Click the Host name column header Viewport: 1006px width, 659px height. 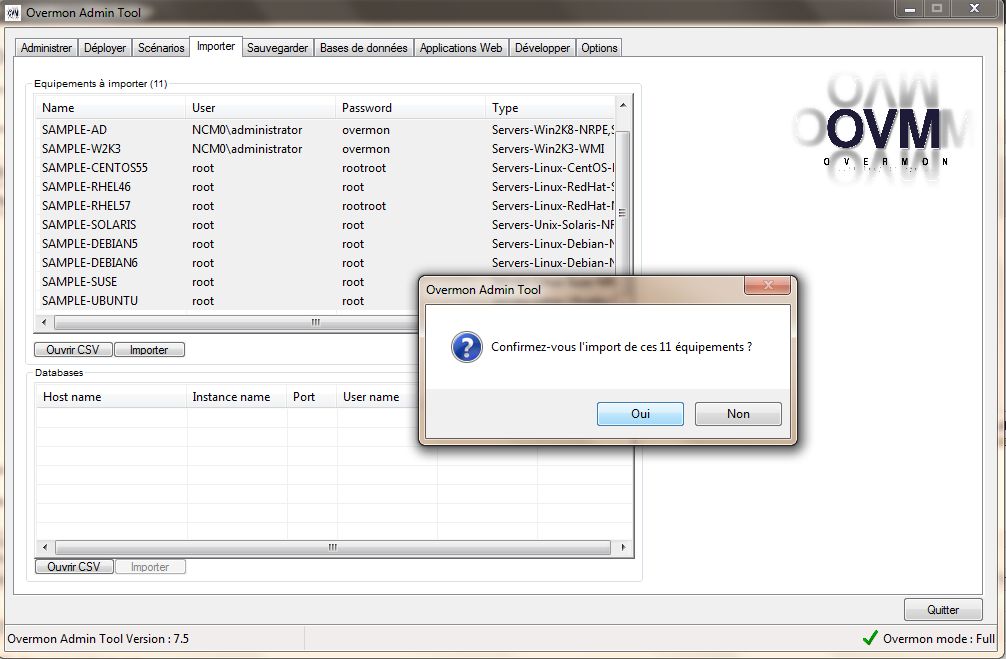click(x=111, y=397)
